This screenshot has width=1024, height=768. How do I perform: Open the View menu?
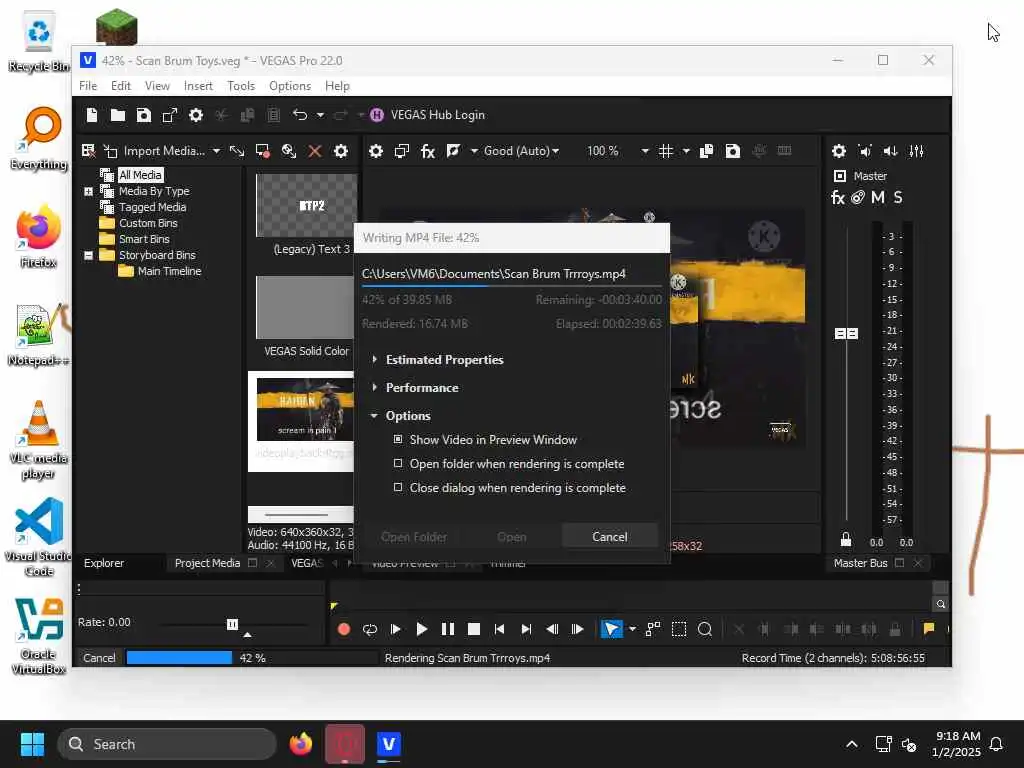[x=157, y=86]
